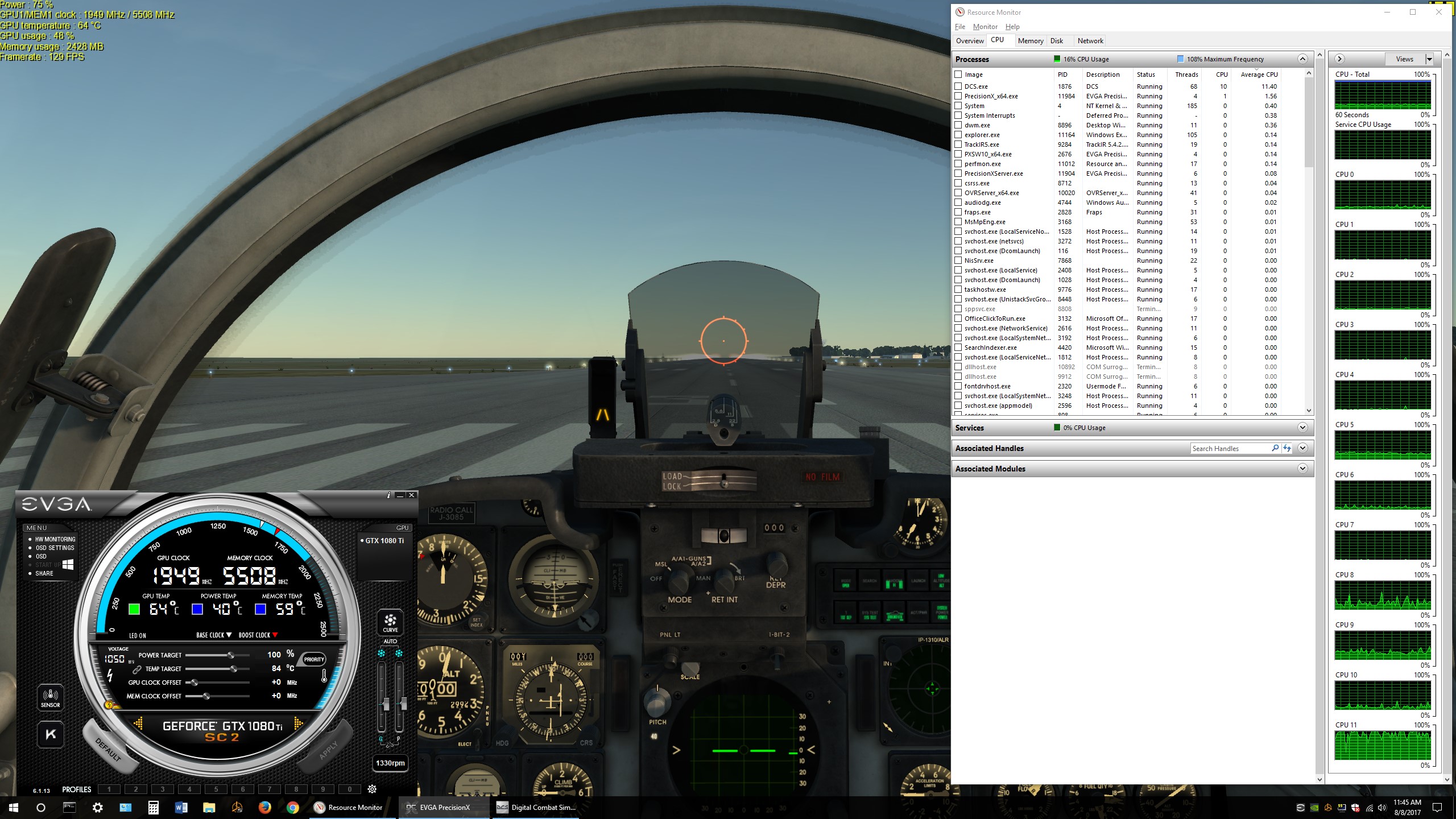The width and height of the screenshot is (1456, 819).
Task: Switch to the Memory tab
Action: pos(1031,41)
